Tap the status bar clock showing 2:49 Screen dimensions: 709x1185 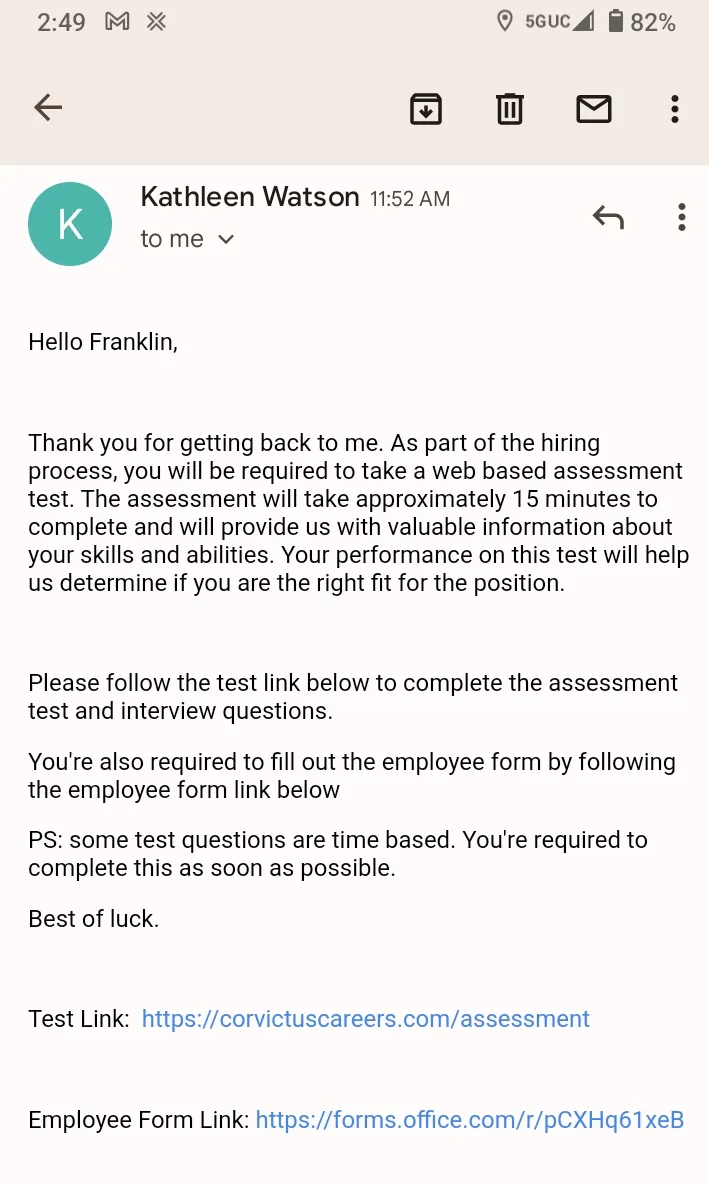(x=61, y=22)
